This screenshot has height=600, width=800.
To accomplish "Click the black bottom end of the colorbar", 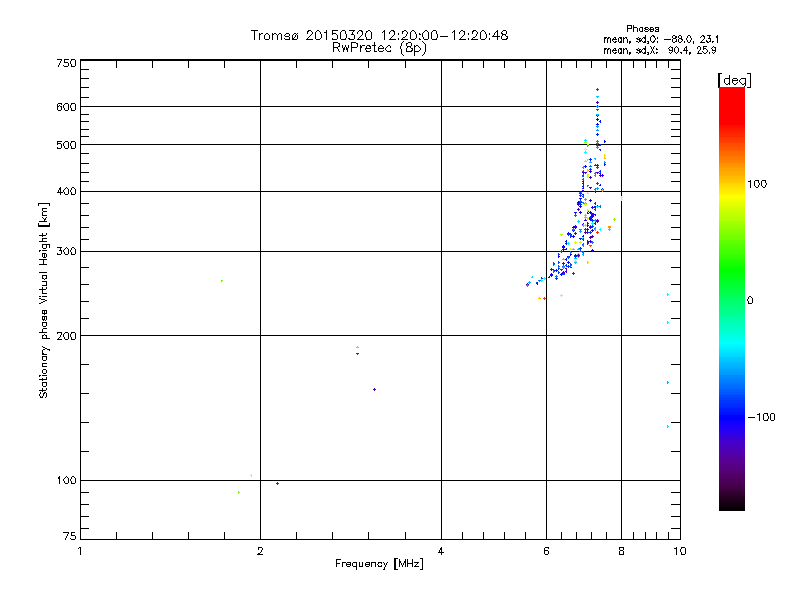I will 732,503.
